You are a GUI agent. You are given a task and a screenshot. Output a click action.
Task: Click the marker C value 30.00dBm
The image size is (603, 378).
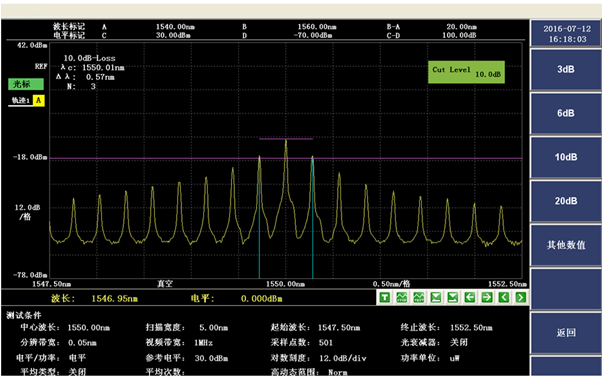click(173, 35)
